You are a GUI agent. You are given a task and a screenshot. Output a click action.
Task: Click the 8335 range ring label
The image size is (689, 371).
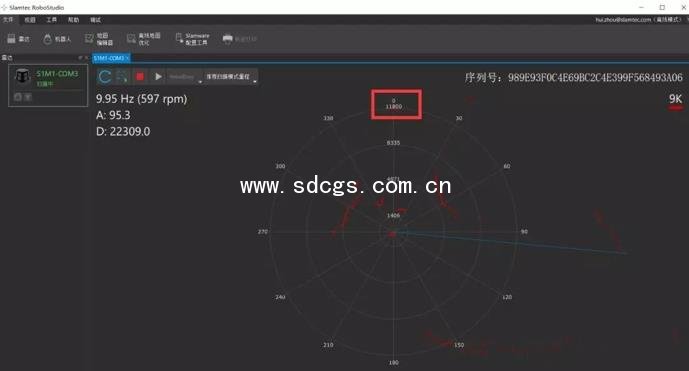coord(393,143)
